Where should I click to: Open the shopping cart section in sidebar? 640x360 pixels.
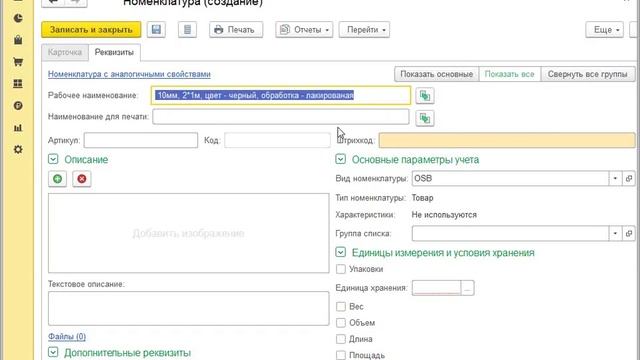click(x=18, y=62)
